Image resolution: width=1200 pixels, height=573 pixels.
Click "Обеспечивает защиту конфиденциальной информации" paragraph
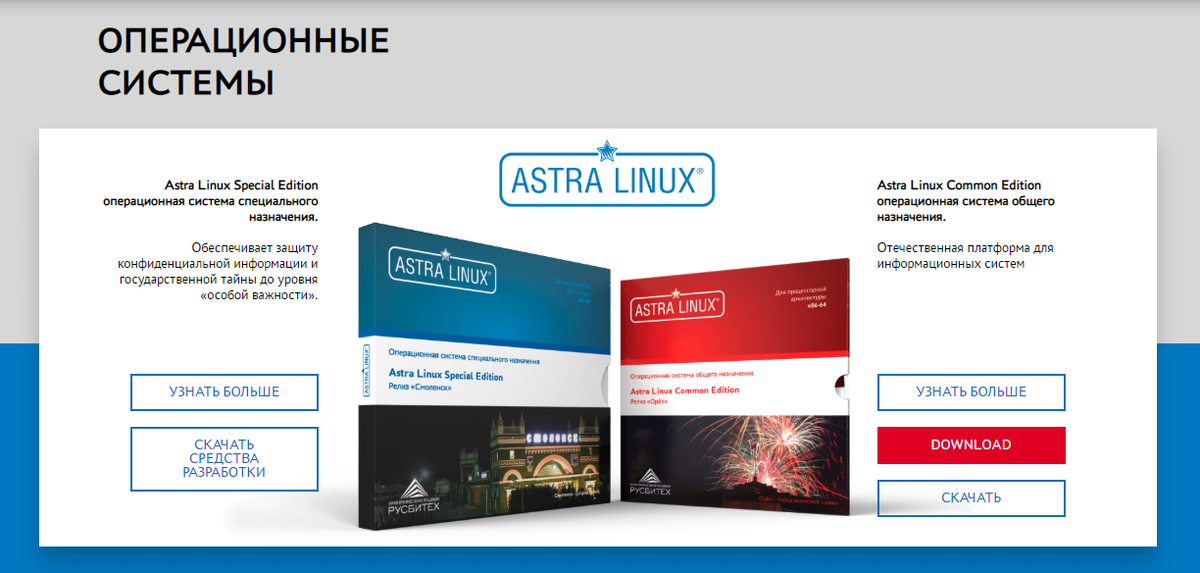click(x=218, y=271)
